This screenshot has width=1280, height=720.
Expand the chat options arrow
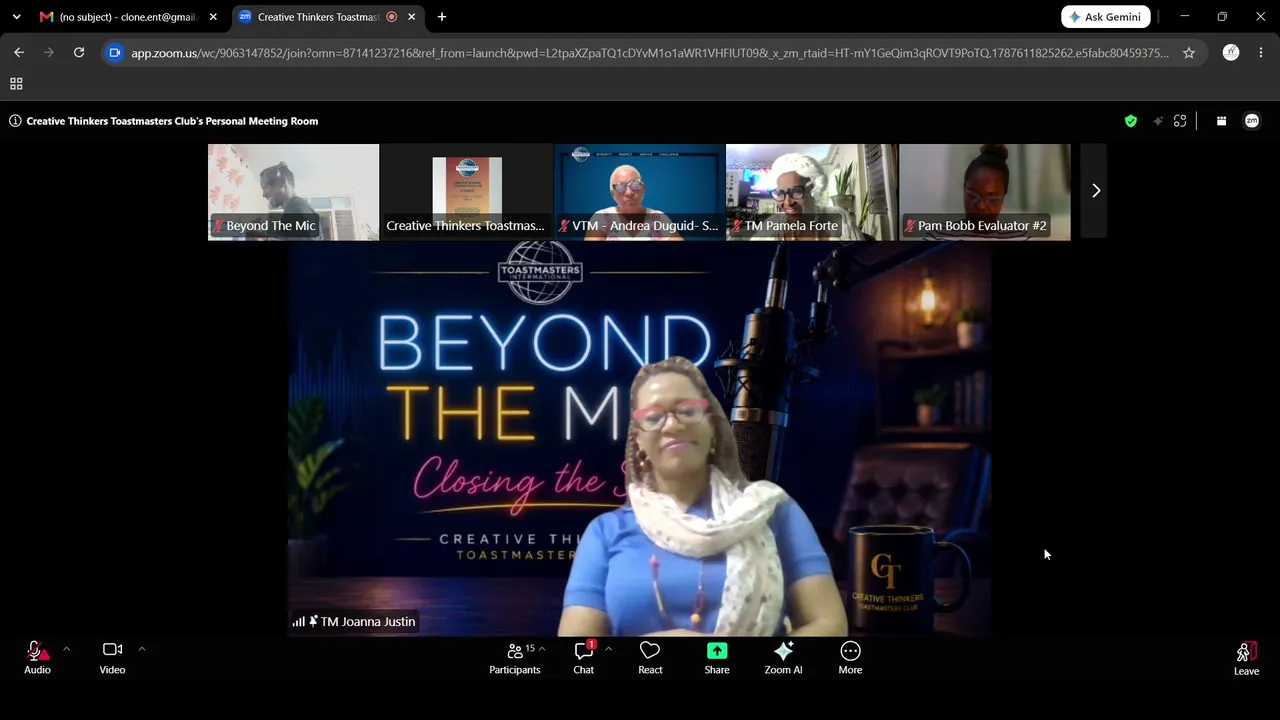tap(608, 649)
